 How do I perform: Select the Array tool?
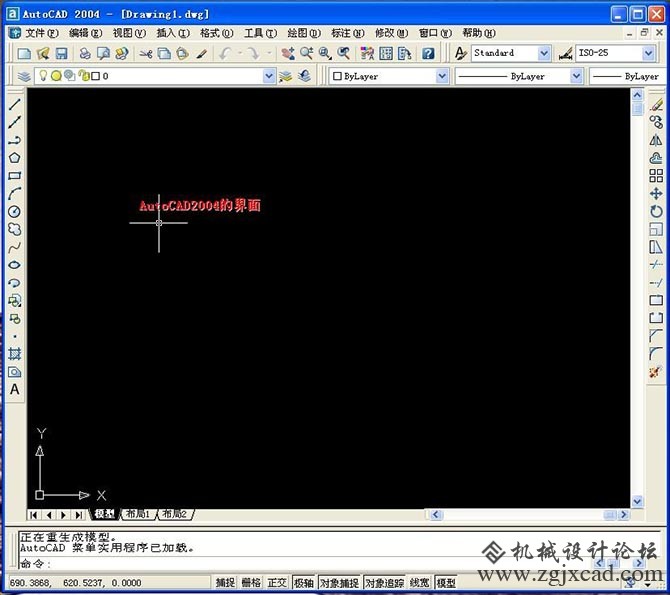(656, 176)
